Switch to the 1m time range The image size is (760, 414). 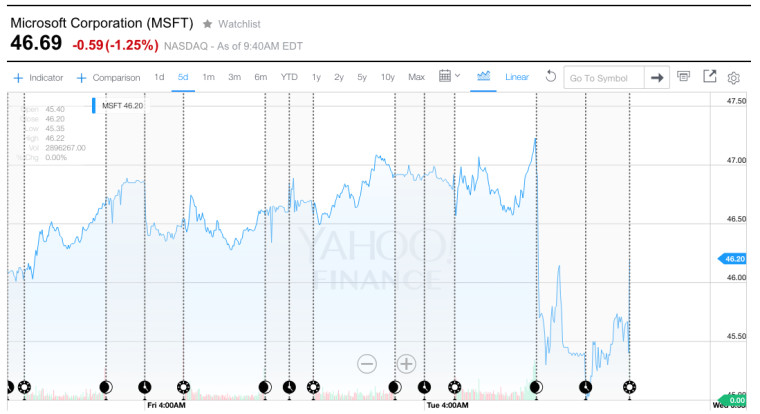tap(208, 77)
